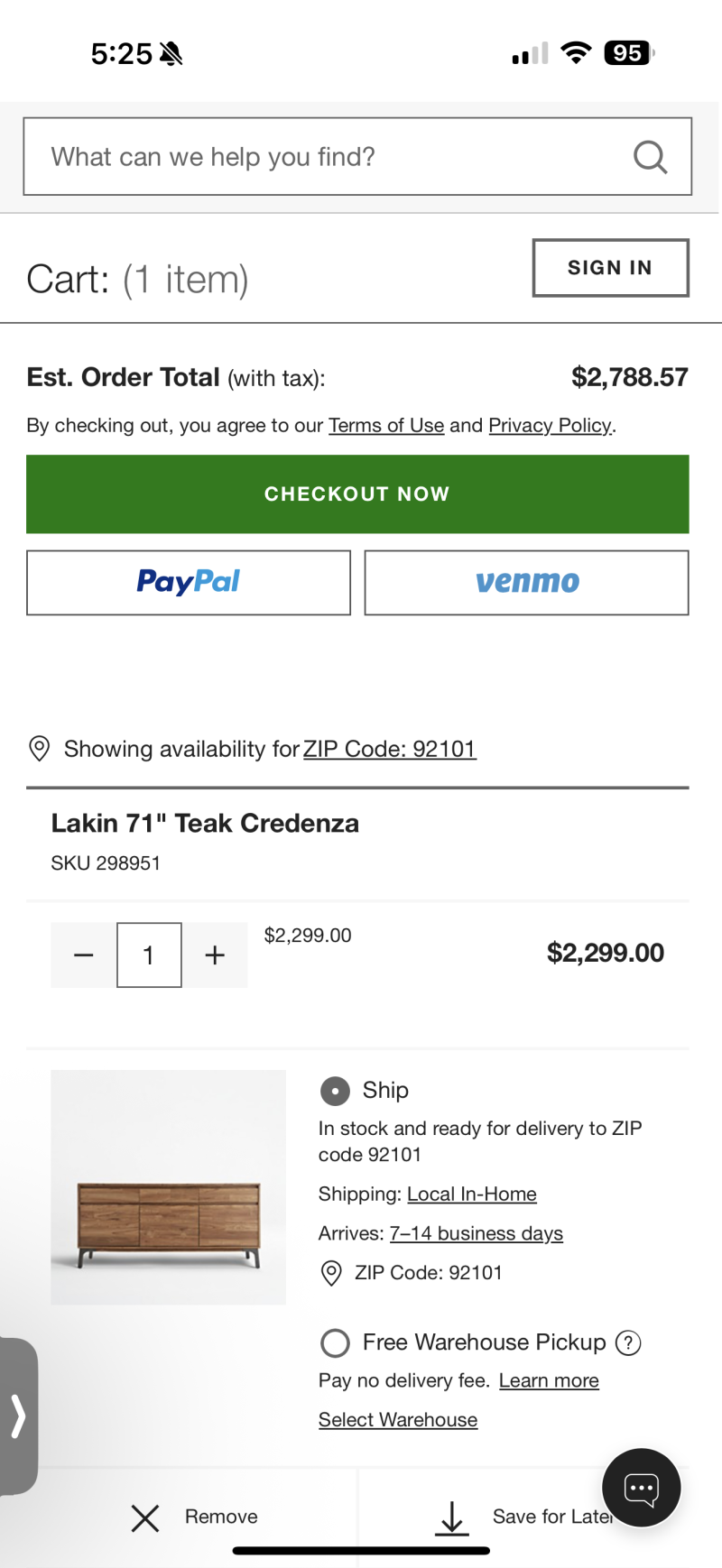722x1568 pixels.
Task: Open the live chat bubble icon
Action: [641, 1488]
